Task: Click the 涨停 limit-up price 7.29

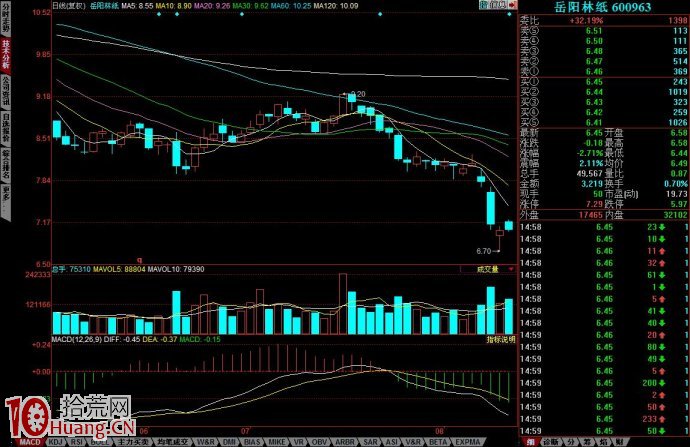Action: pyautogui.click(x=594, y=204)
